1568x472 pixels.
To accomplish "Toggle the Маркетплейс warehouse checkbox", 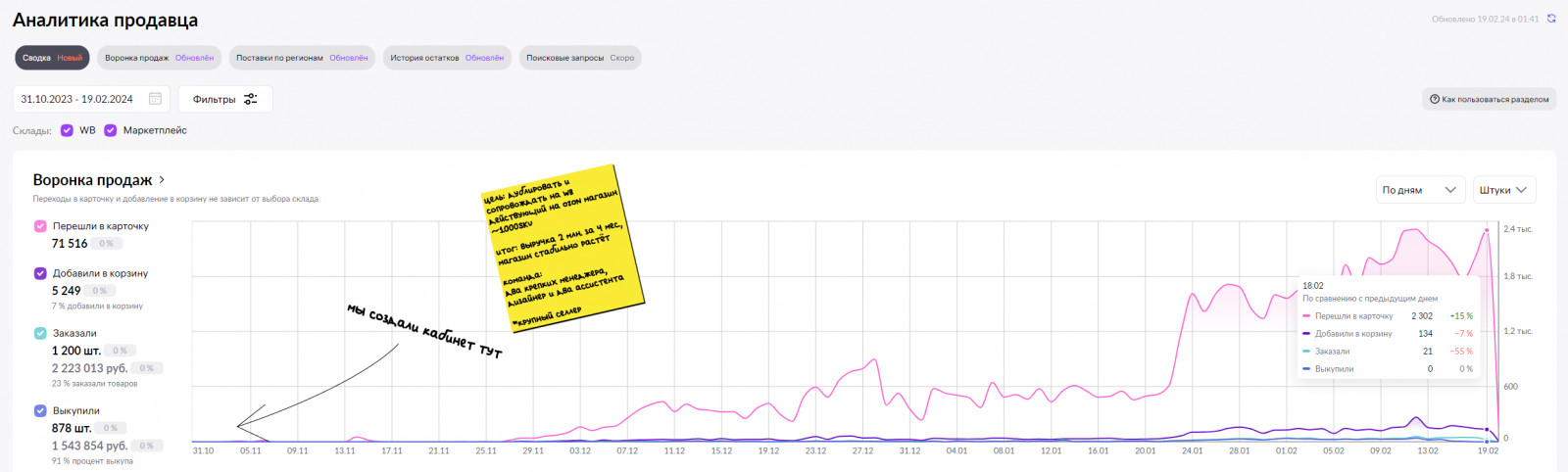I will point(111,130).
